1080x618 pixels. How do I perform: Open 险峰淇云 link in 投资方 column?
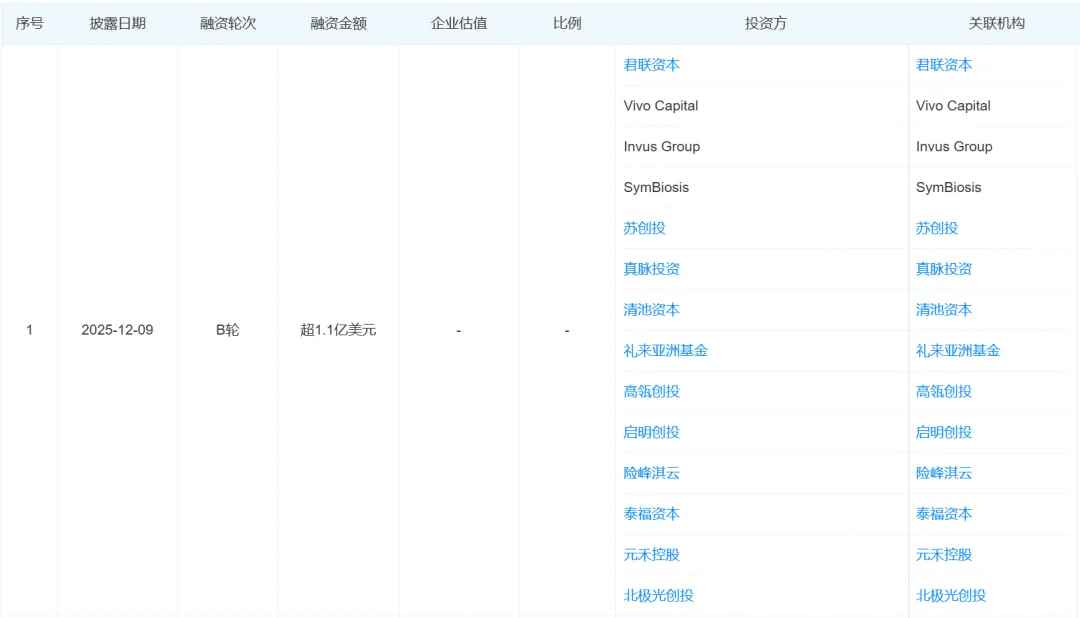pyautogui.click(x=652, y=473)
